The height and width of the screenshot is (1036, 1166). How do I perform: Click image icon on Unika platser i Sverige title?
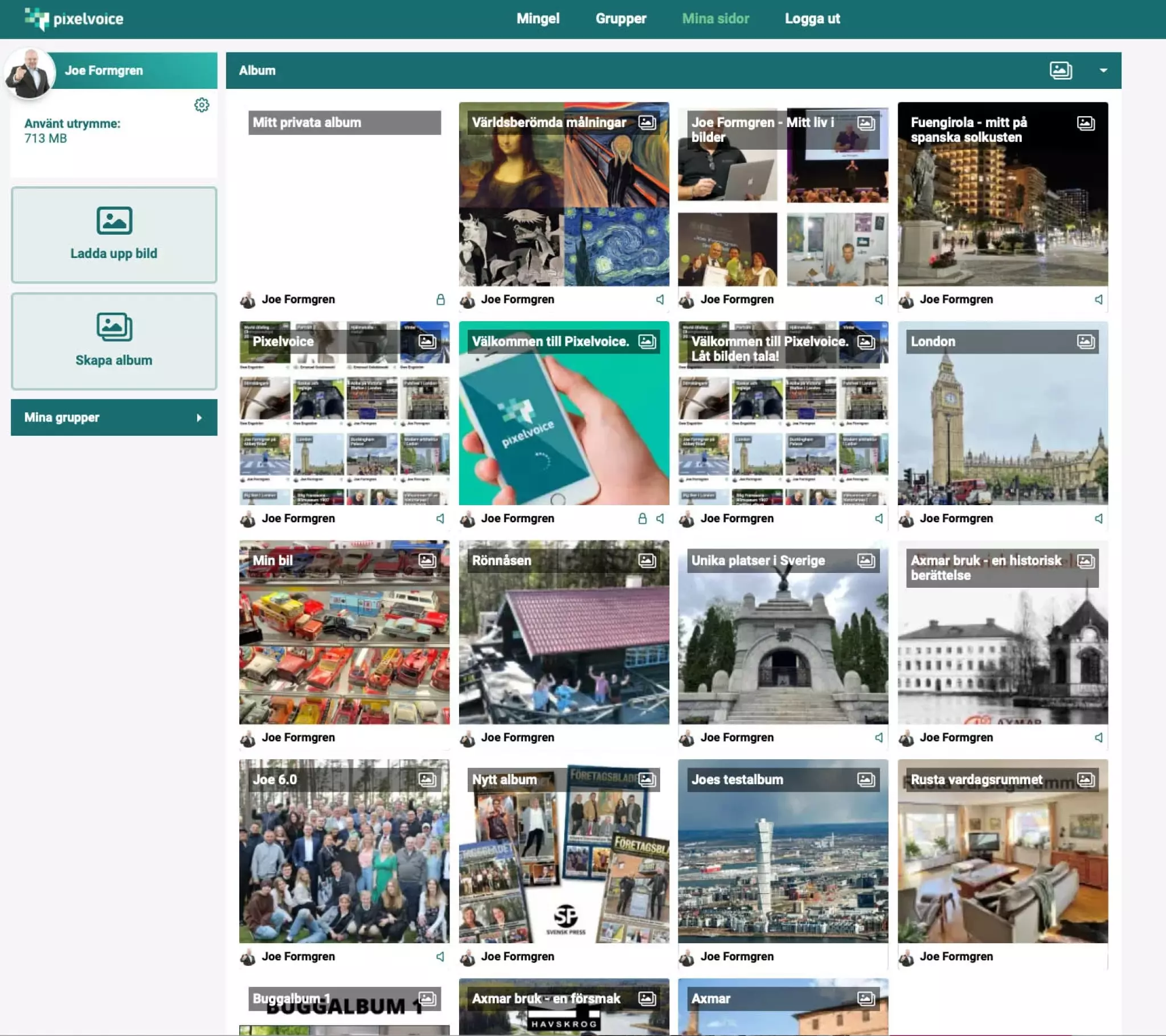pyautogui.click(x=866, y=561)
